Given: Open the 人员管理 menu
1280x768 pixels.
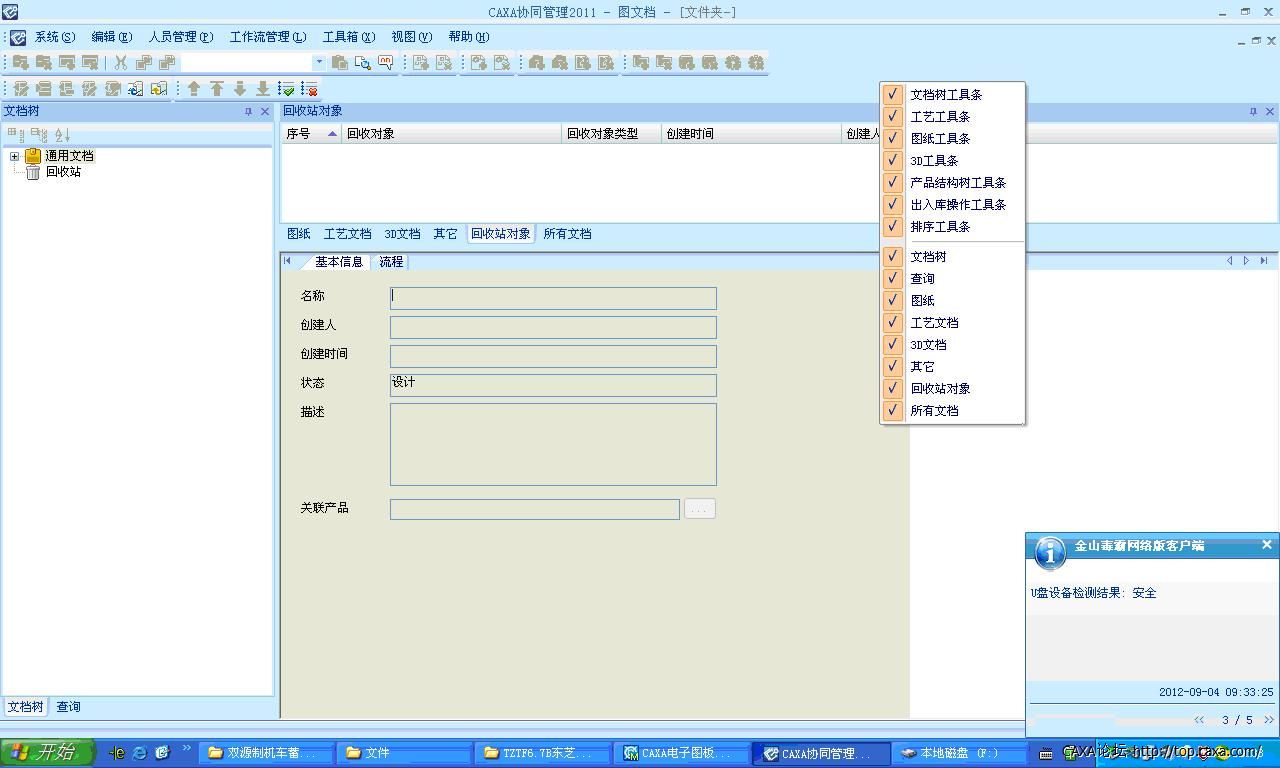Looking at the screenshot, I should [181, 37].
